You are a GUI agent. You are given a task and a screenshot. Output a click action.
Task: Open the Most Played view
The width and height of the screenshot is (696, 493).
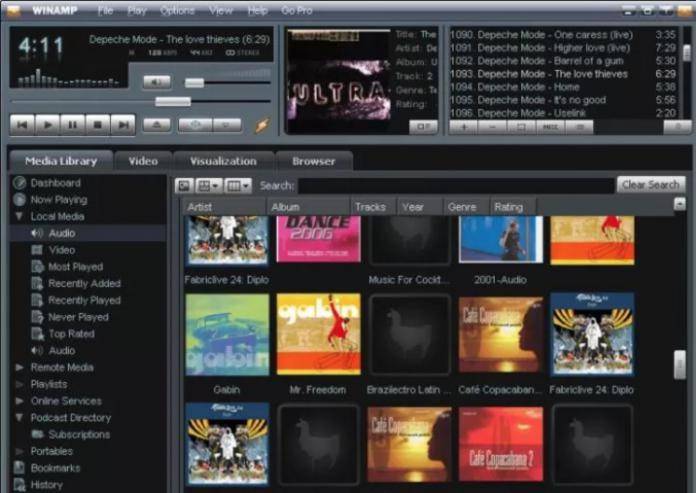[75, 267]
